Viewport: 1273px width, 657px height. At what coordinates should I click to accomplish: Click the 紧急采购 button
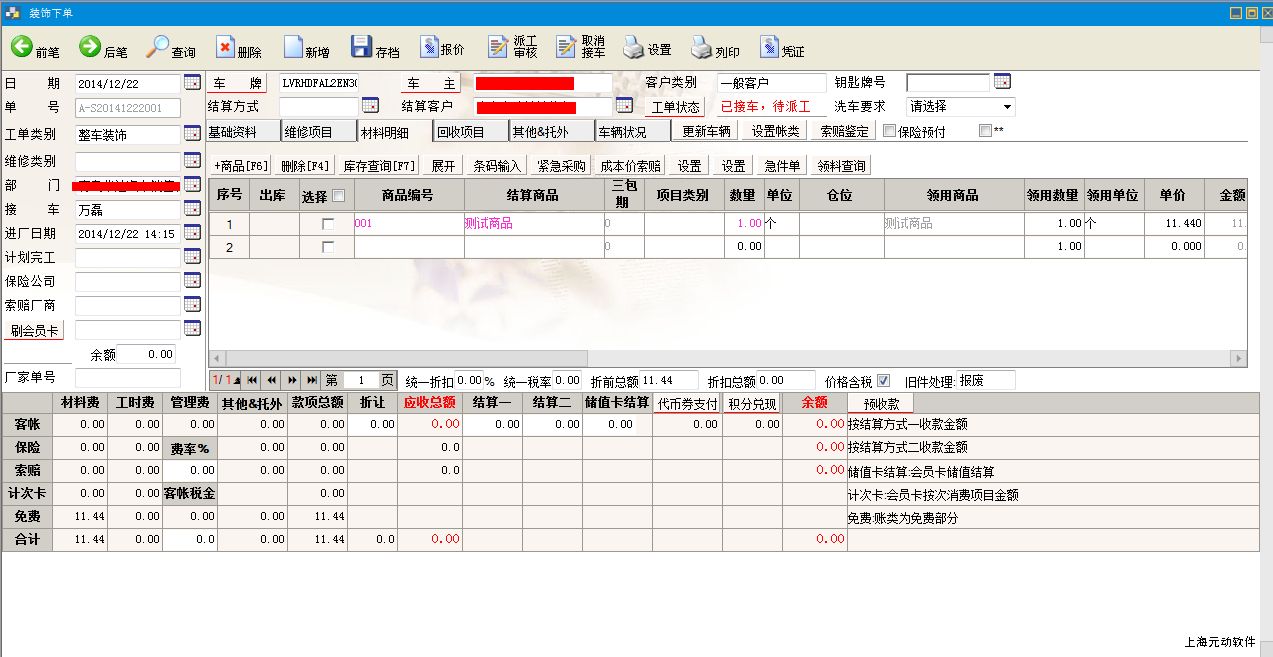tap(561, 166)
